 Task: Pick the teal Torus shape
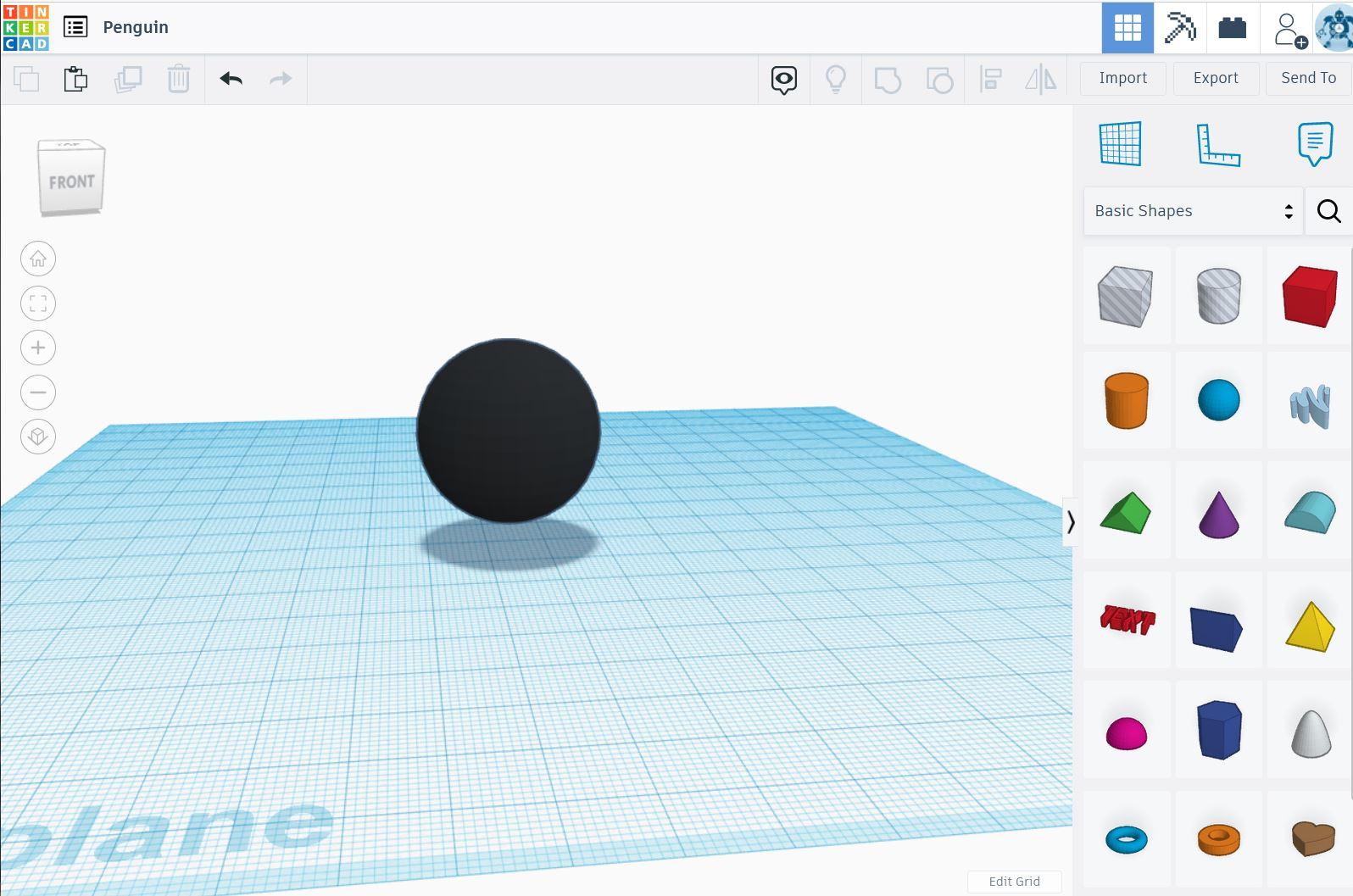click(1127, 839)
